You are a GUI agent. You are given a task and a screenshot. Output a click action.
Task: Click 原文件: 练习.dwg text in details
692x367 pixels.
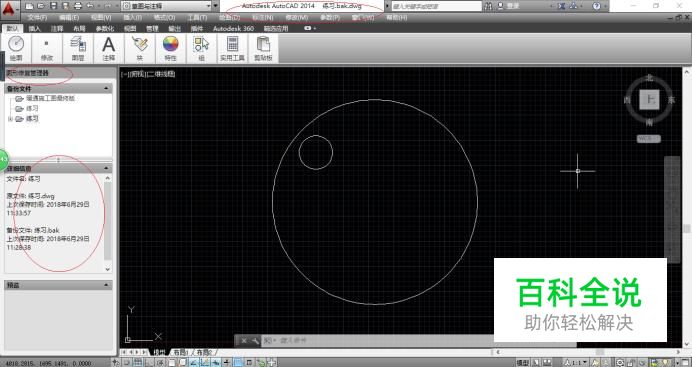tap(30, 196)
